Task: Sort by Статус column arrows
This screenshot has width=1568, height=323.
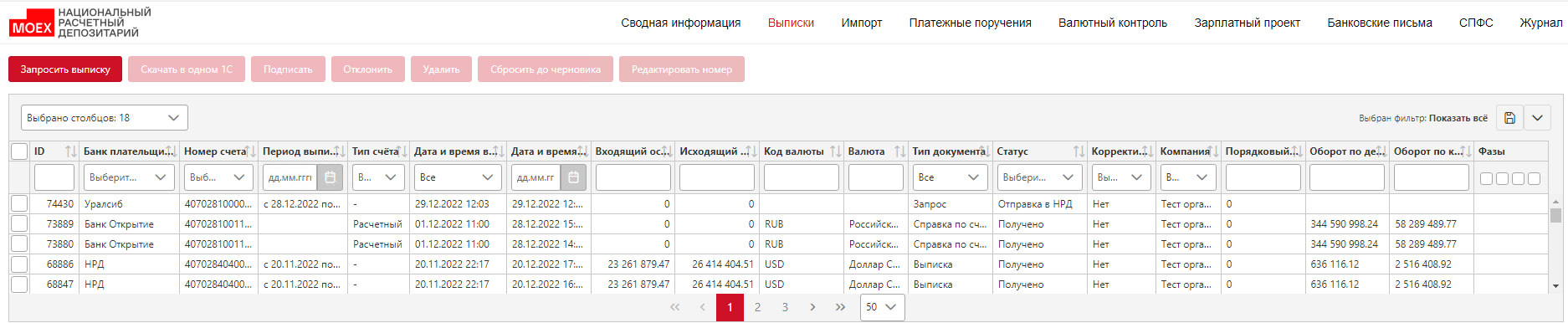Action: coord(1079,151)
